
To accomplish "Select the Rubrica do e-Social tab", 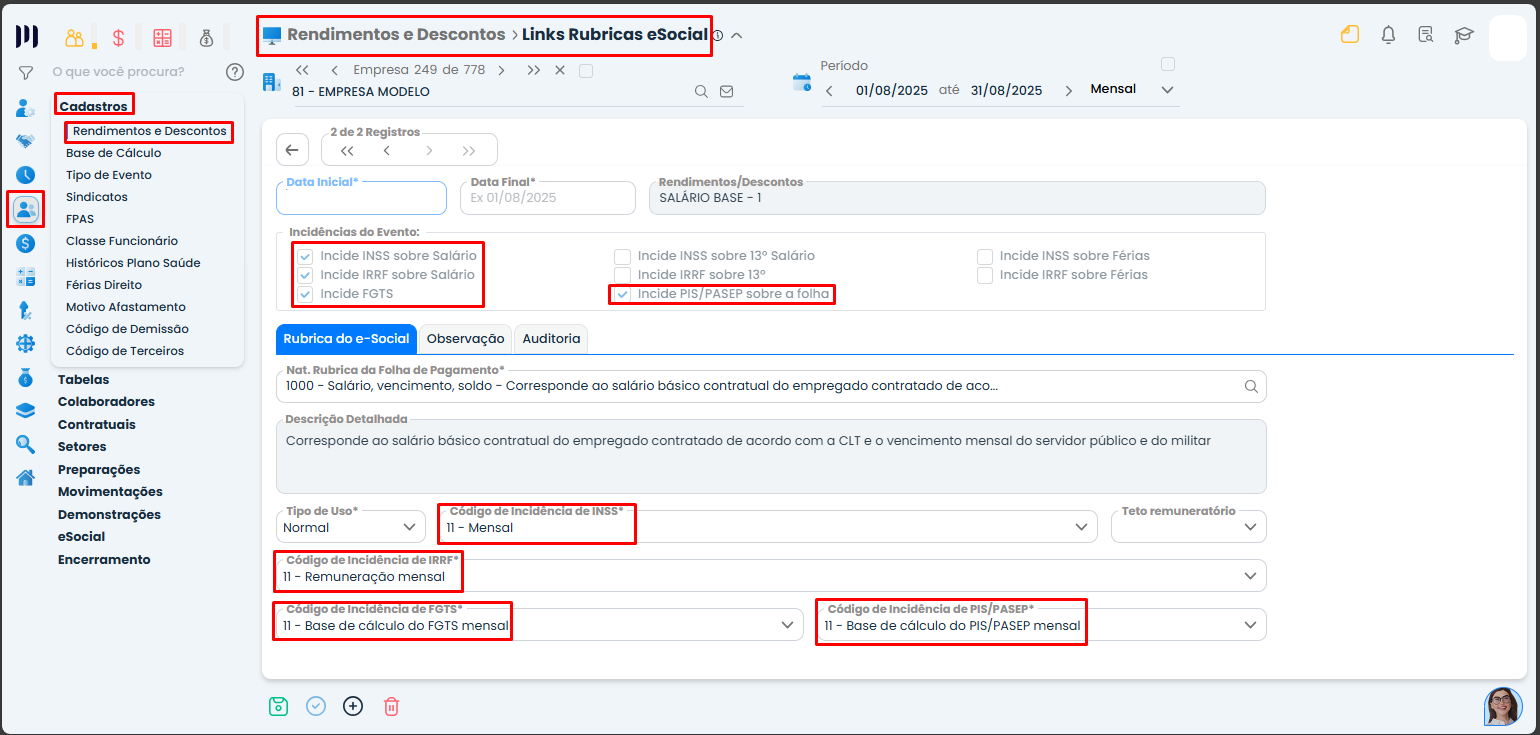I will click(x=346, y=339).
